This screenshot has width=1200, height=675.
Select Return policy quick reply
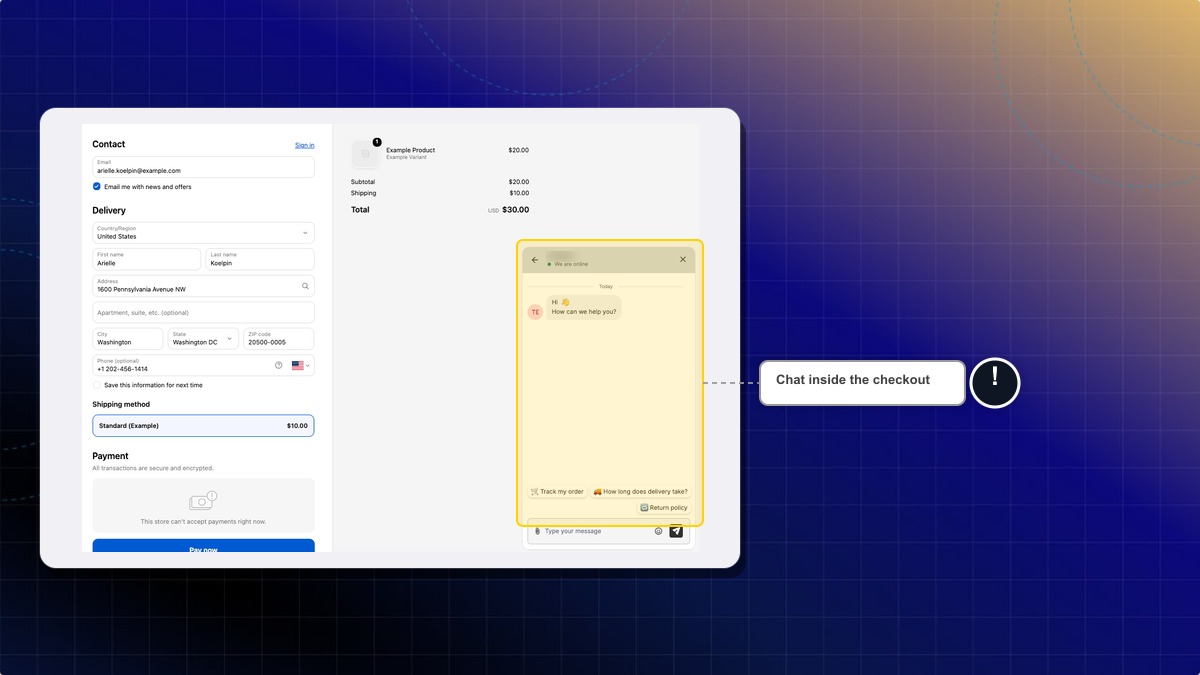point(664,508)
